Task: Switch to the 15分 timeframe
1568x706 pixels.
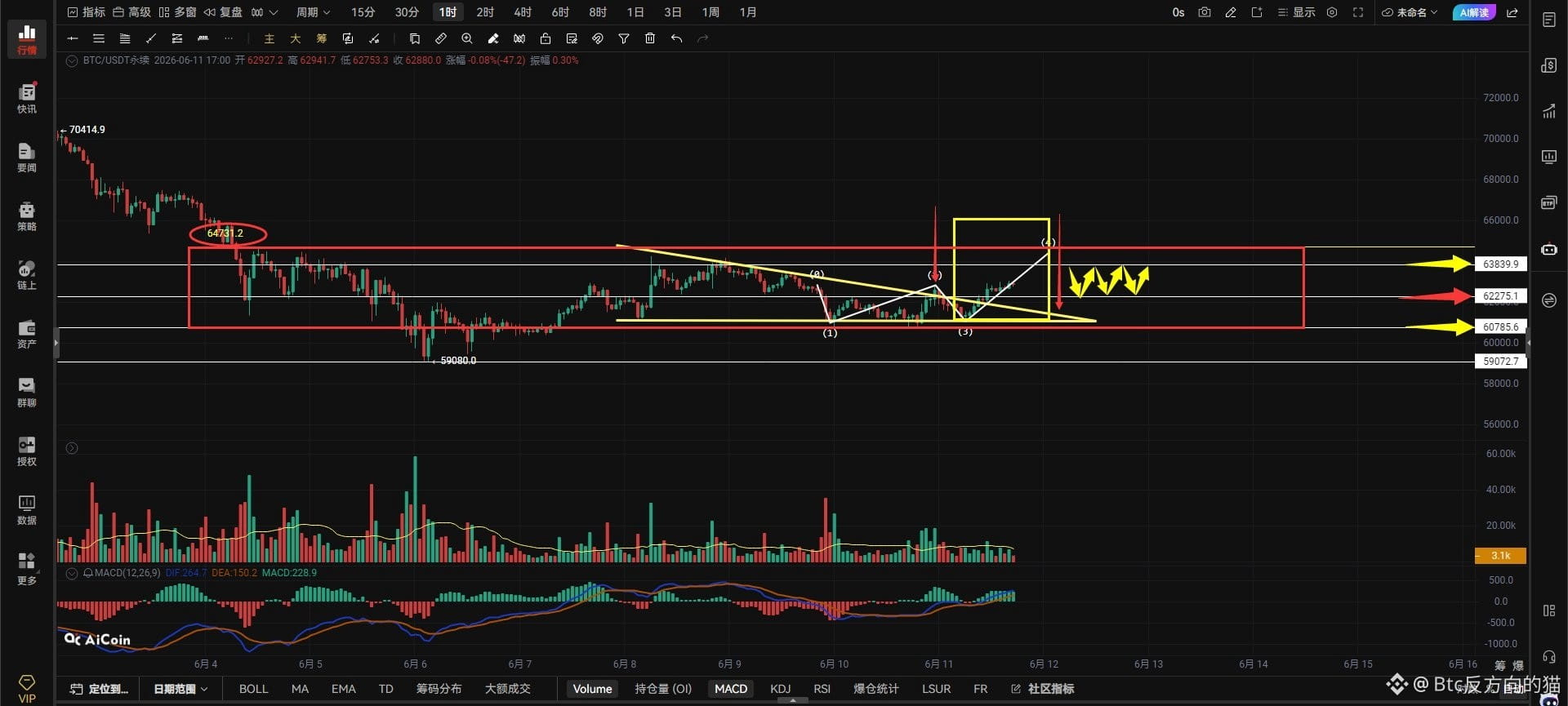Action: coord(363,12)
